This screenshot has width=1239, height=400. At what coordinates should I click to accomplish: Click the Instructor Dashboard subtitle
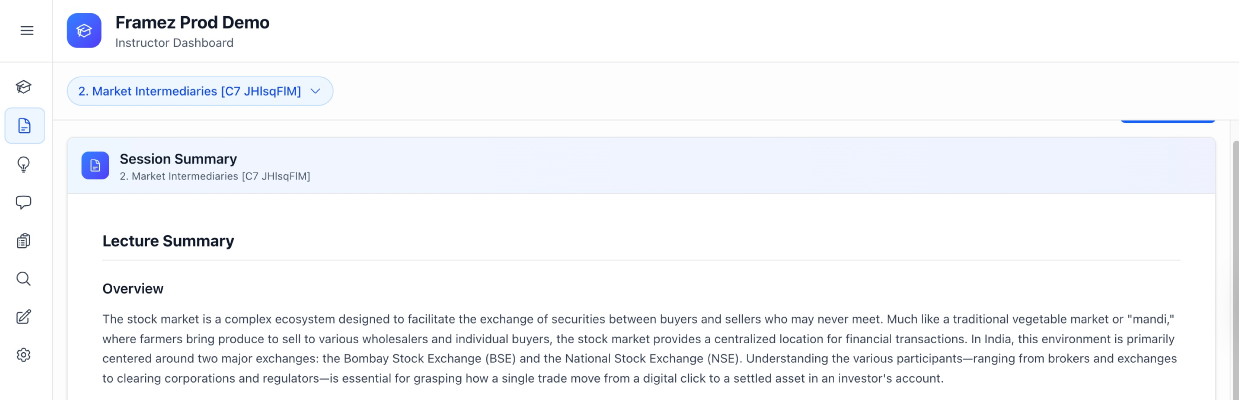pos(174,43)
